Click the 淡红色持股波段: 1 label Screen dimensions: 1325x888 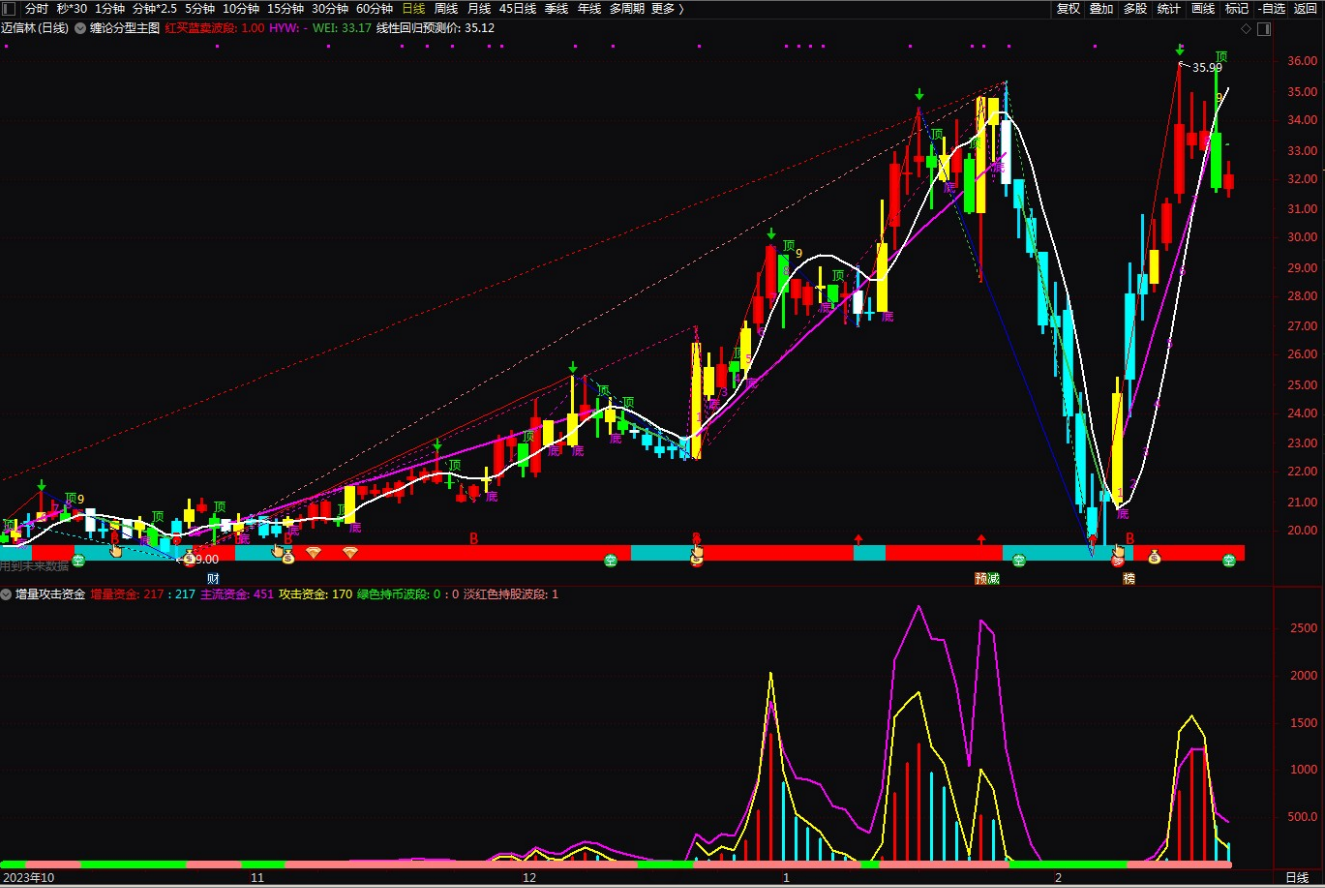511,594
